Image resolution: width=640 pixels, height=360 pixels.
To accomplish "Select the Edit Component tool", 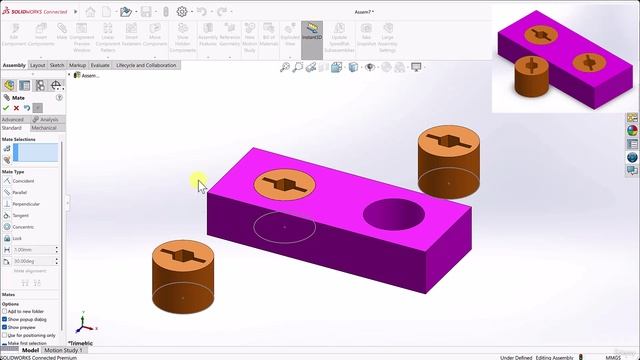I will (x=14, y=34).
